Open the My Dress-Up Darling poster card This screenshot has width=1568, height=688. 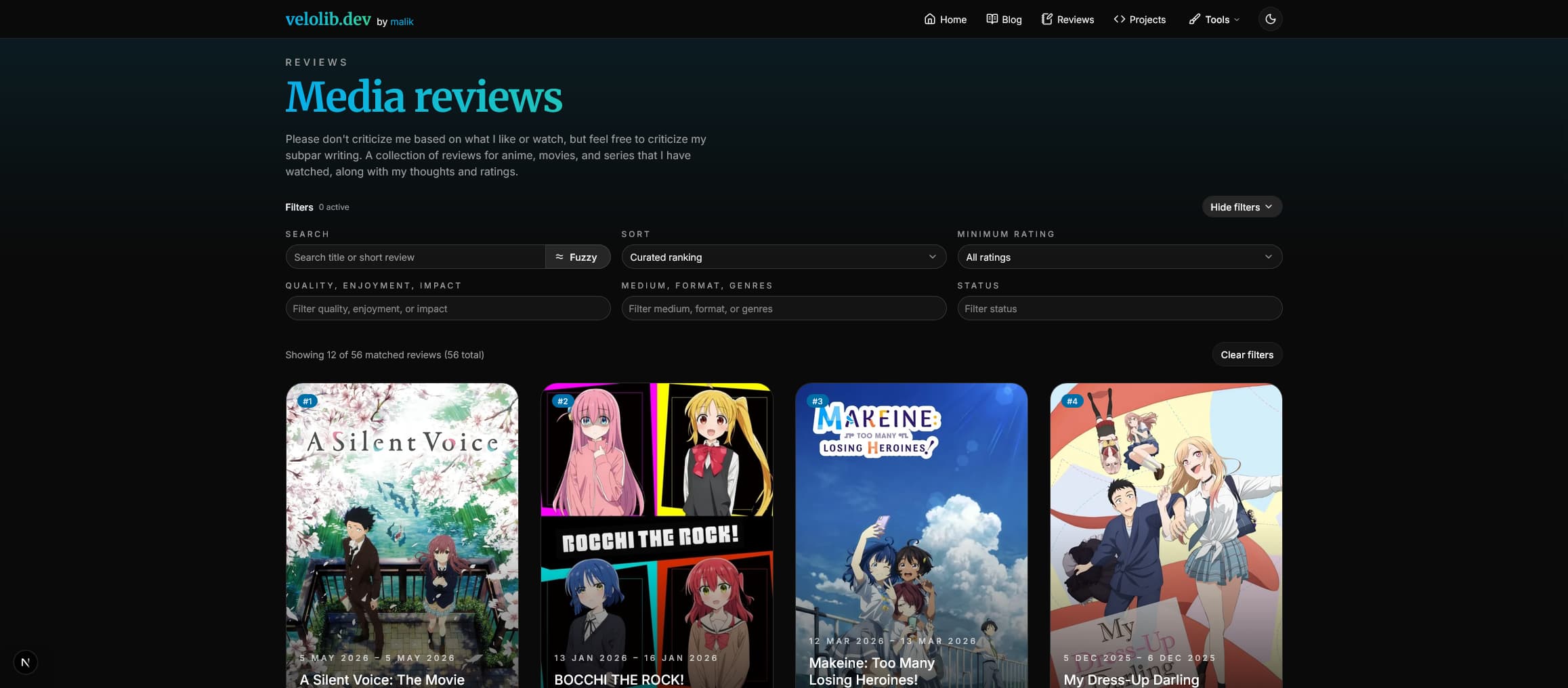click(x=1166, y=536)
